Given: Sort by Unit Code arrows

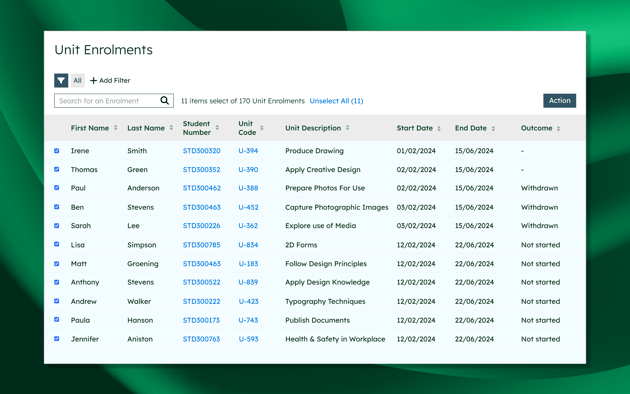Looking at the screenshot, I should pos(262,128).
